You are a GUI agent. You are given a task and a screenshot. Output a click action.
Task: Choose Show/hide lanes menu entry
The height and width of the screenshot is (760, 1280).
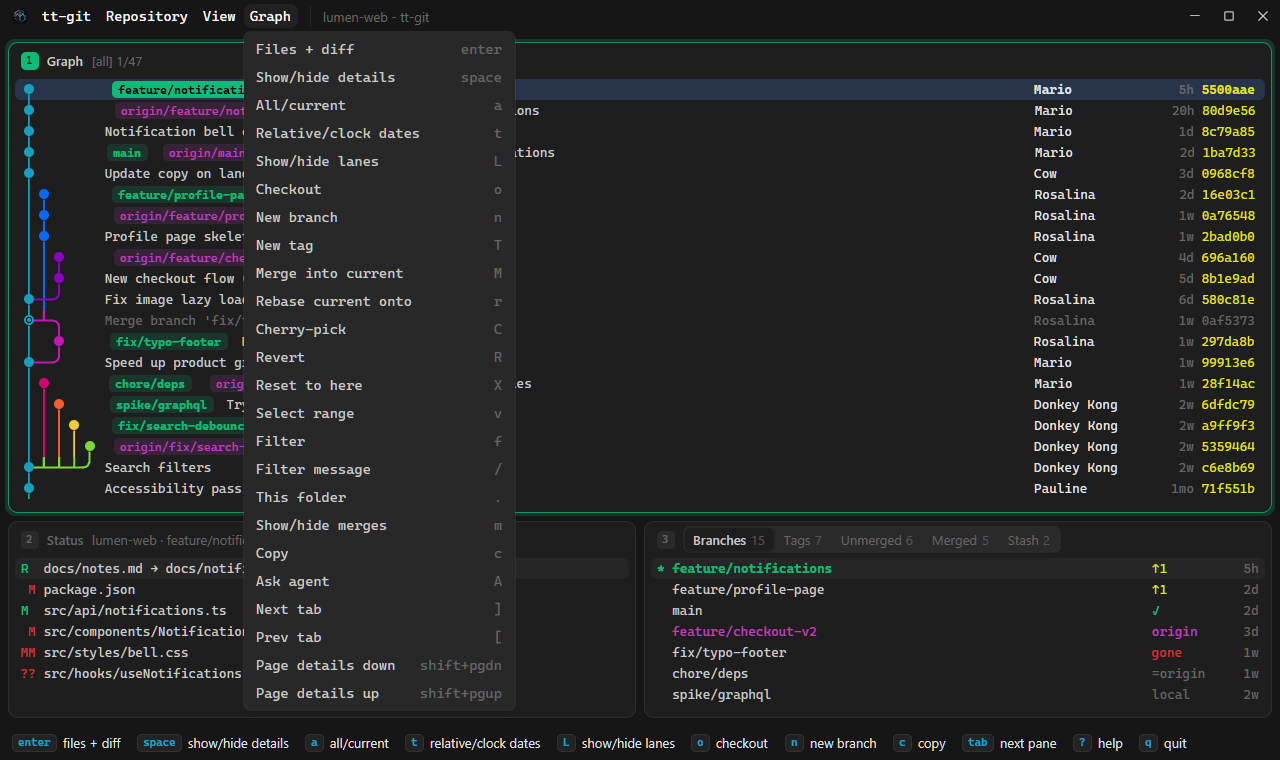click(379, 161)
